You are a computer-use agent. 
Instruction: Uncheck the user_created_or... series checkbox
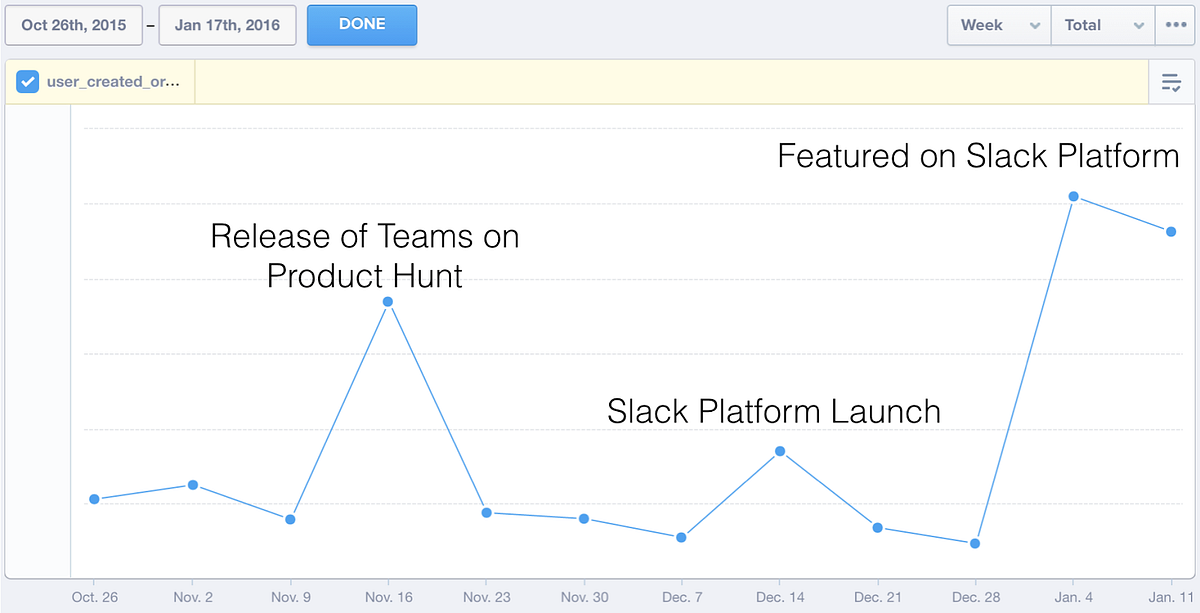[x=27, y=82]
